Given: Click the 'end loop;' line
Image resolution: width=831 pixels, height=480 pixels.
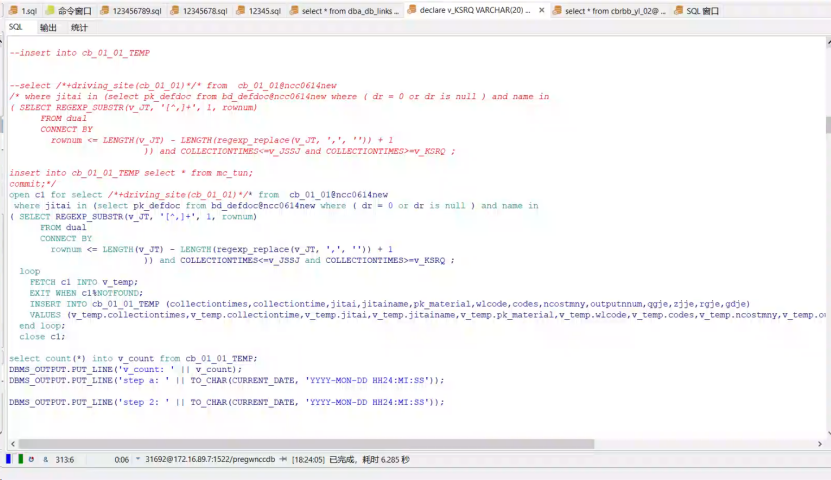Looking at the screenshot, I should 42,326.
